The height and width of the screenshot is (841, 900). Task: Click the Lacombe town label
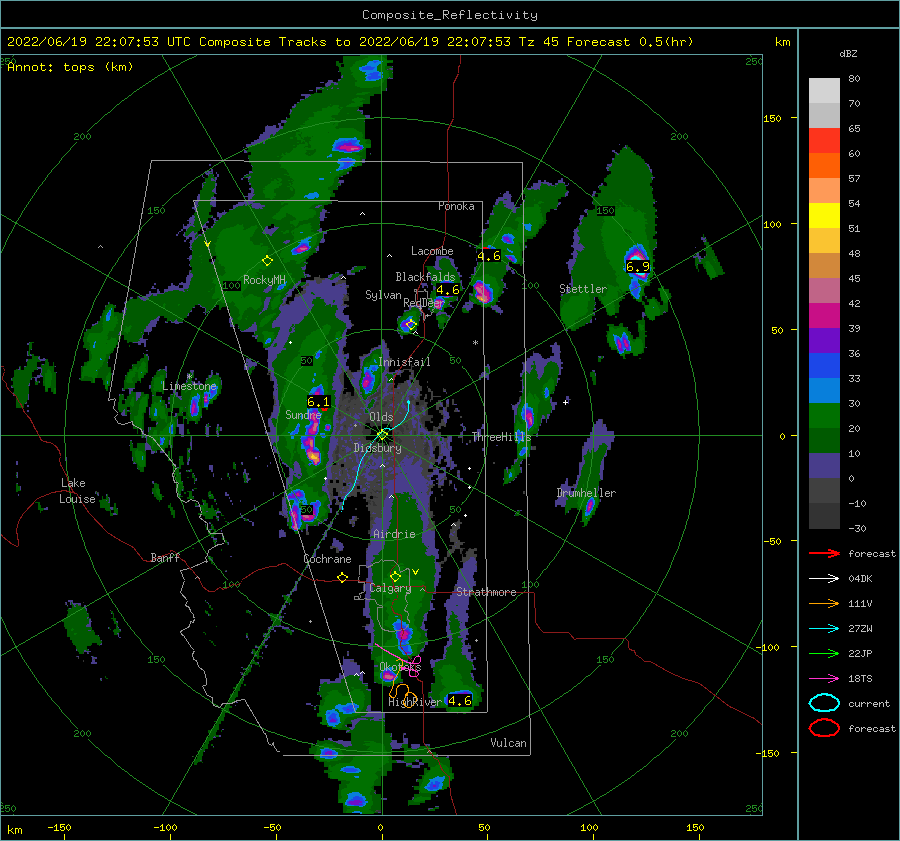(x=432, y=251)
